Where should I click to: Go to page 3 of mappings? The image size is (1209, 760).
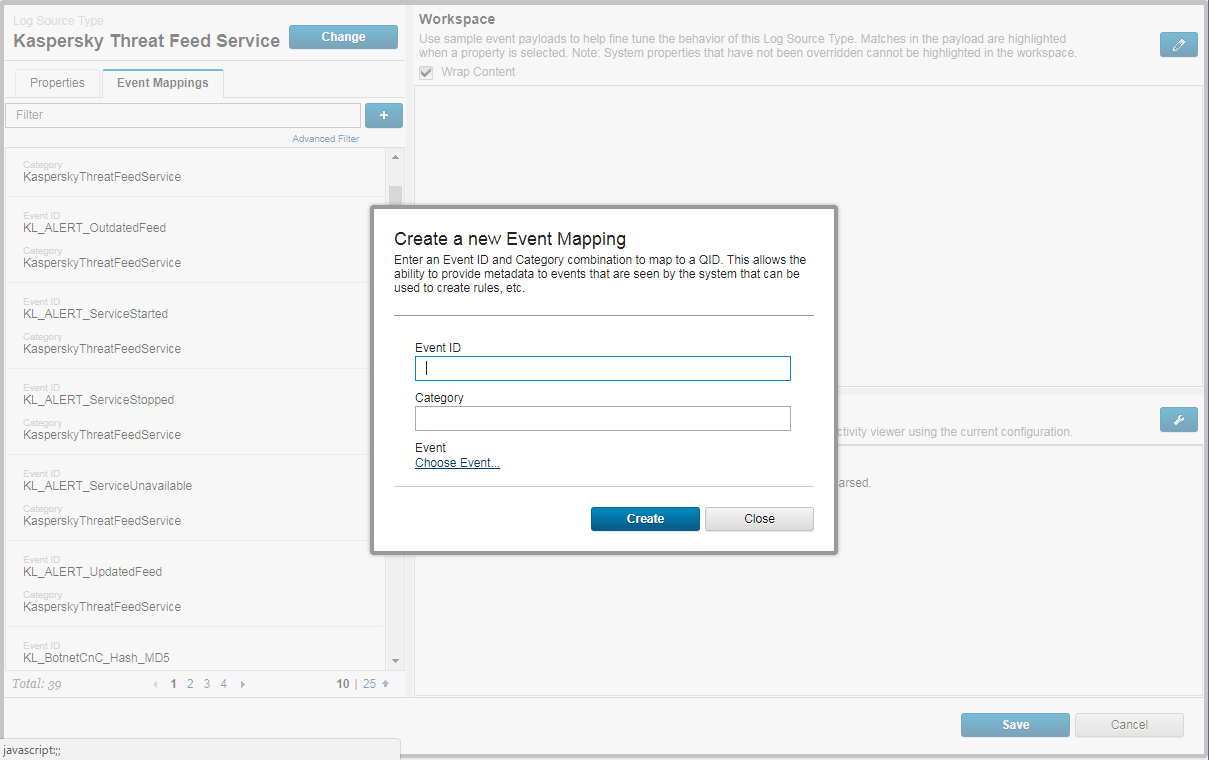click(x=207, y=685)
